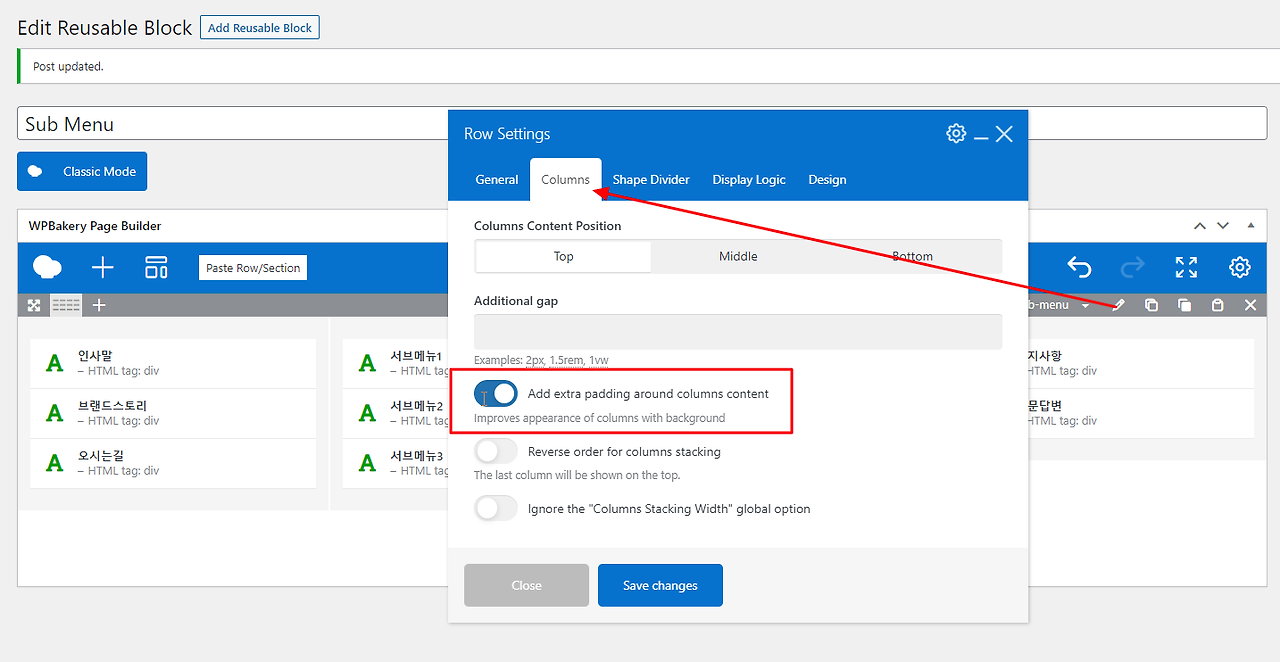This screenshot has height=662, width=1280.
Task: Select Bottom columns content position
Action: [x=913, y=256]
